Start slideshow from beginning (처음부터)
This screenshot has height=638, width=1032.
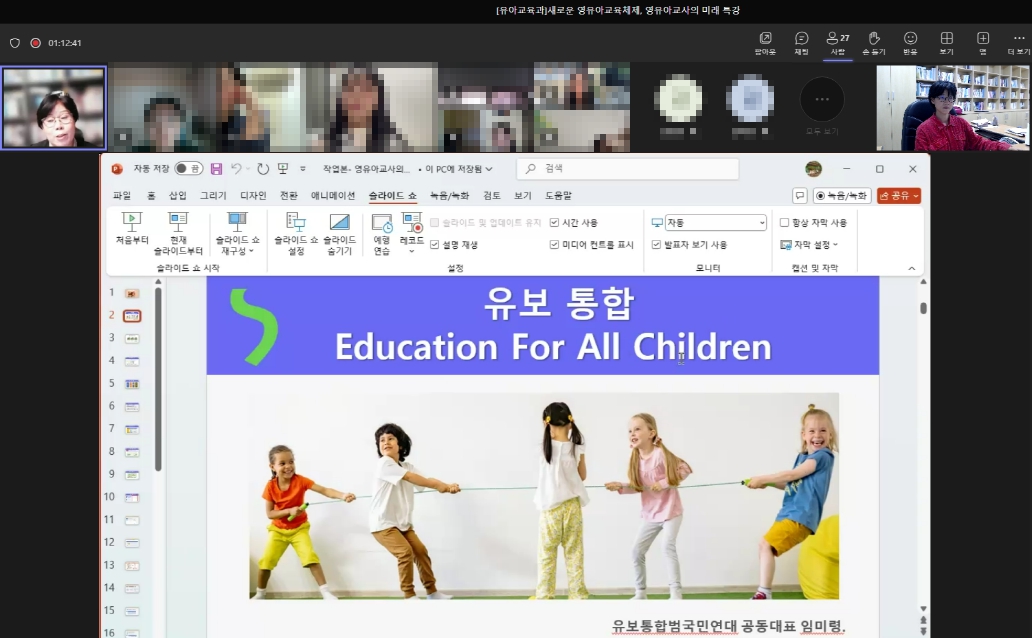pyautogui.click(x=132, y=228)
